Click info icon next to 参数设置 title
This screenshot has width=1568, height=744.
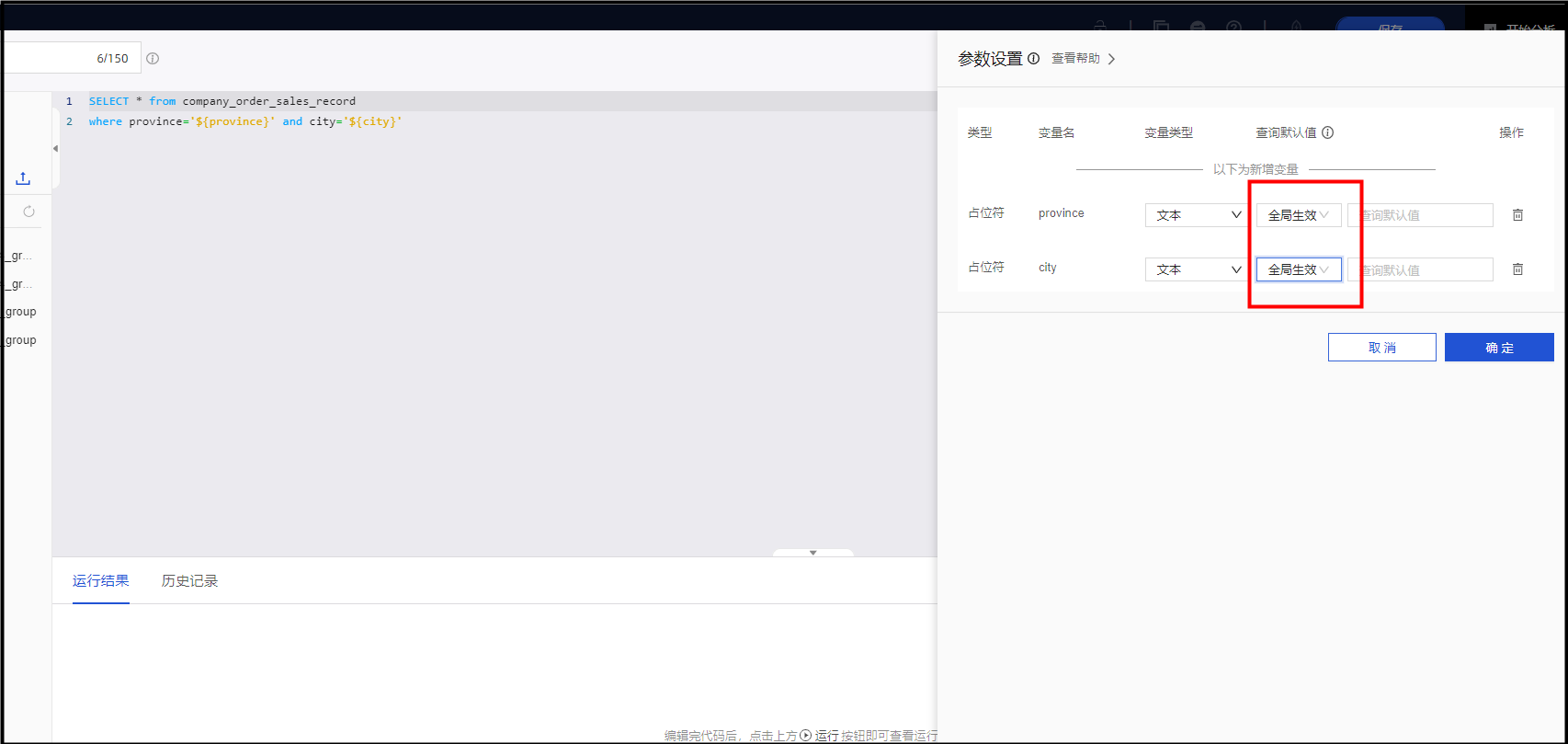[1033, 59]
